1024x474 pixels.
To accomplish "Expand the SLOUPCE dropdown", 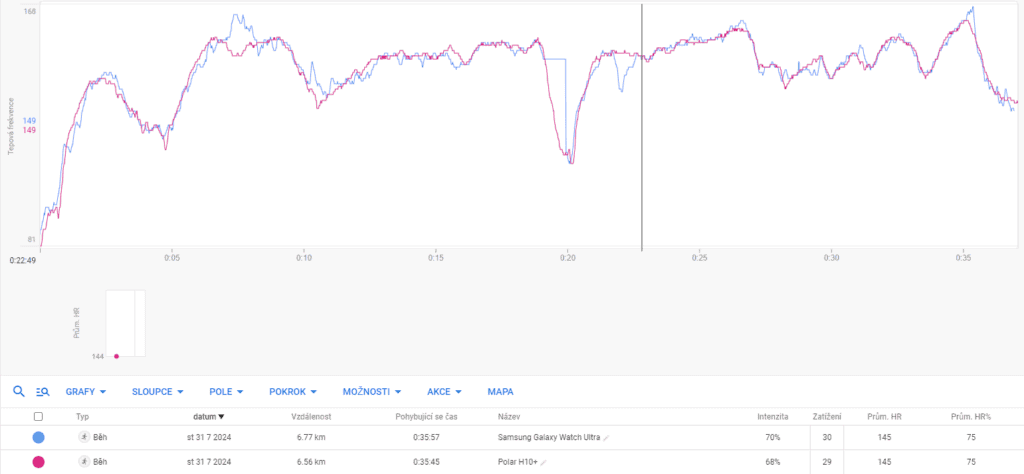I will point(160,392).
